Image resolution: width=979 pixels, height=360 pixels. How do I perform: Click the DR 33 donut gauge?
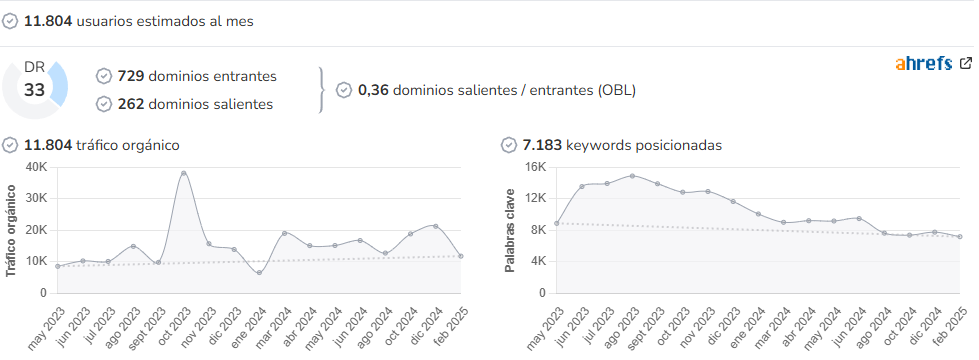click(34, 86)
